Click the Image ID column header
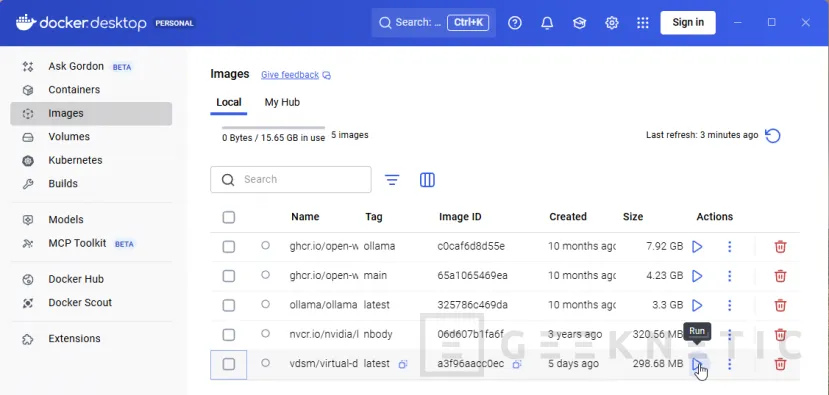This screenshot has height=395, width=829. (460, 217)
